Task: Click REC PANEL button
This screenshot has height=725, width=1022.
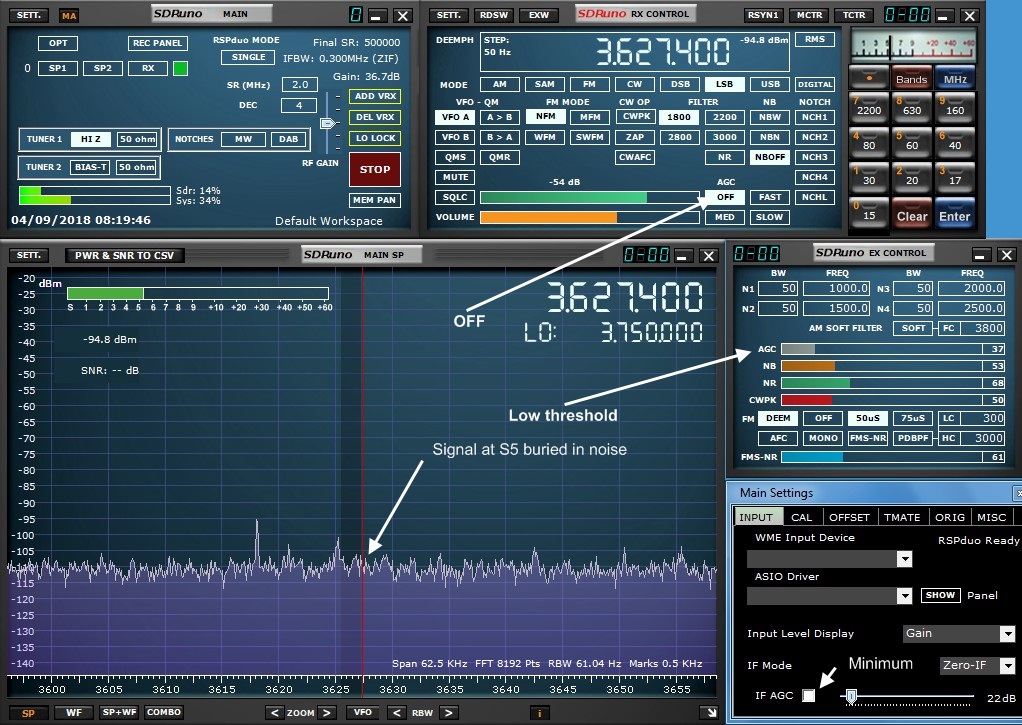Action: point(158,43)
